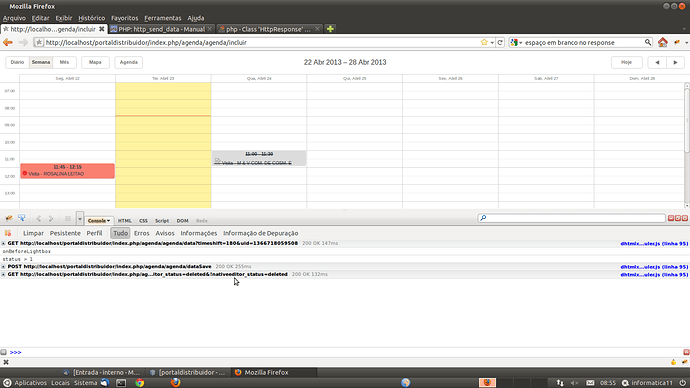Switch to the Firebug HTML tab
The height and width of the screenshot is (388, 690).
pyautogui.click(x=125, y=221)
